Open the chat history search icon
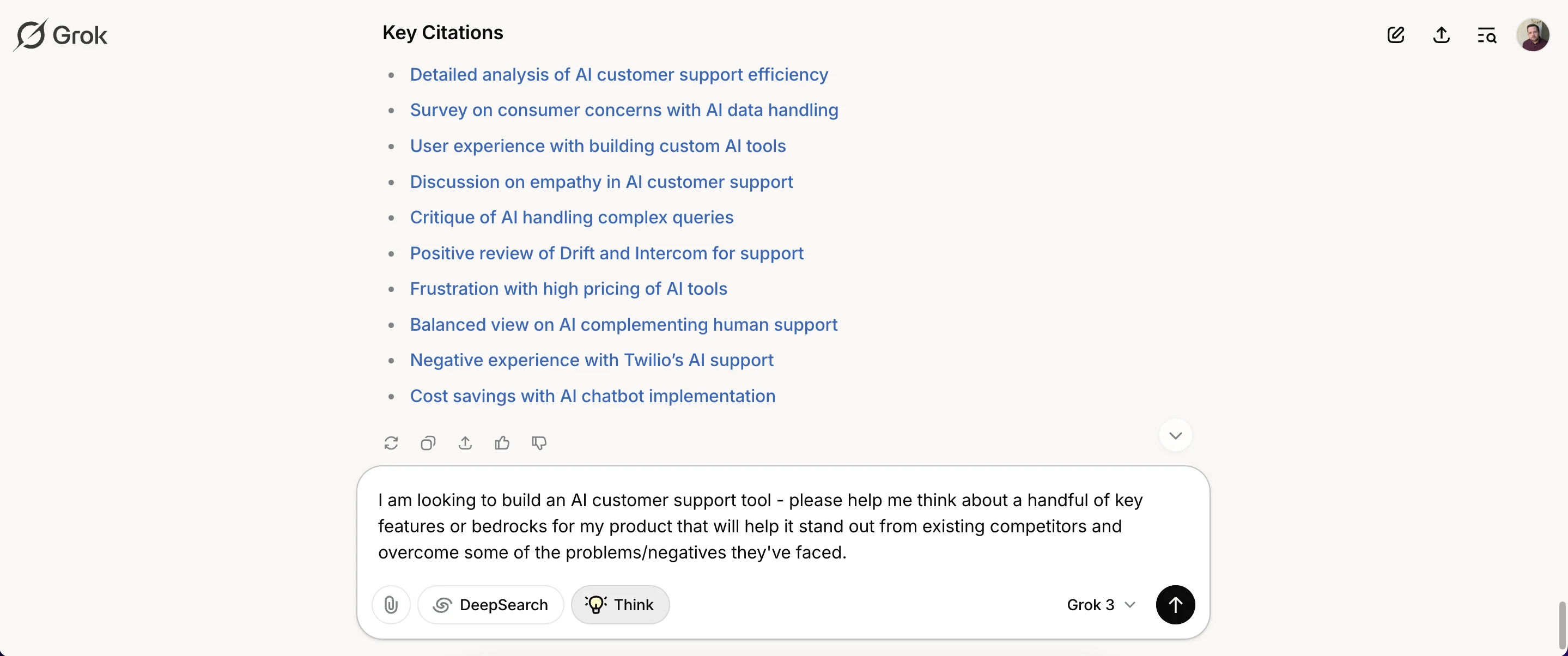This screenshot has height=656, width=1568. (x=1486, y=35)
